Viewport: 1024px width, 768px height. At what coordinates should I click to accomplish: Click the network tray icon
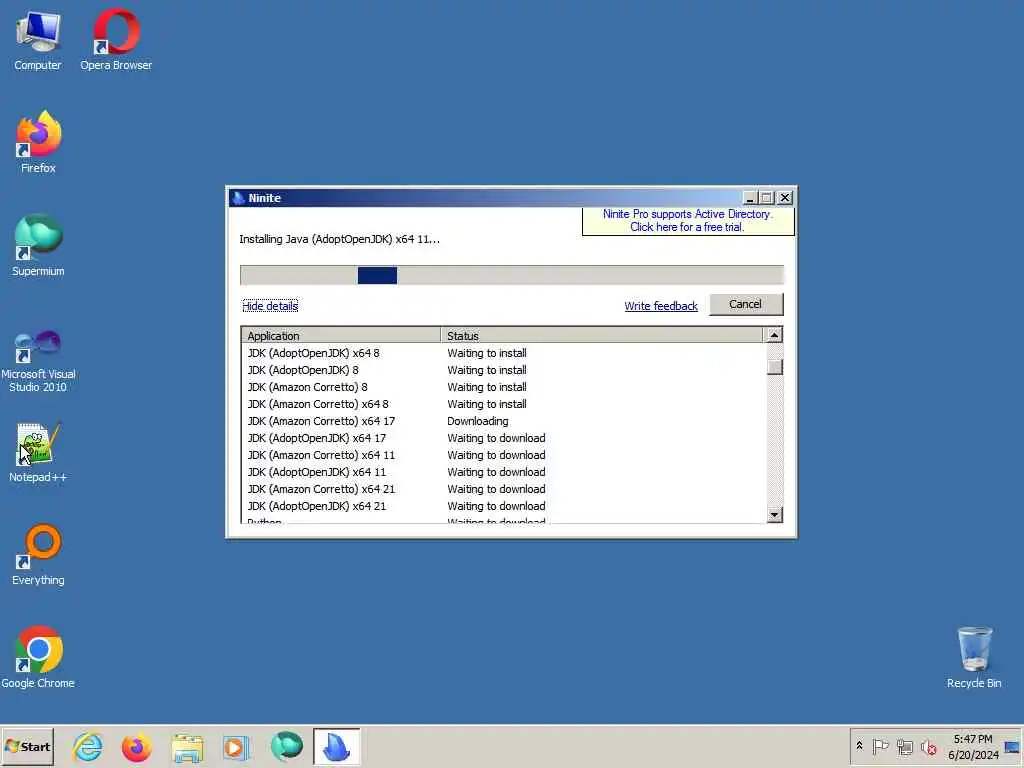[904, 746]
